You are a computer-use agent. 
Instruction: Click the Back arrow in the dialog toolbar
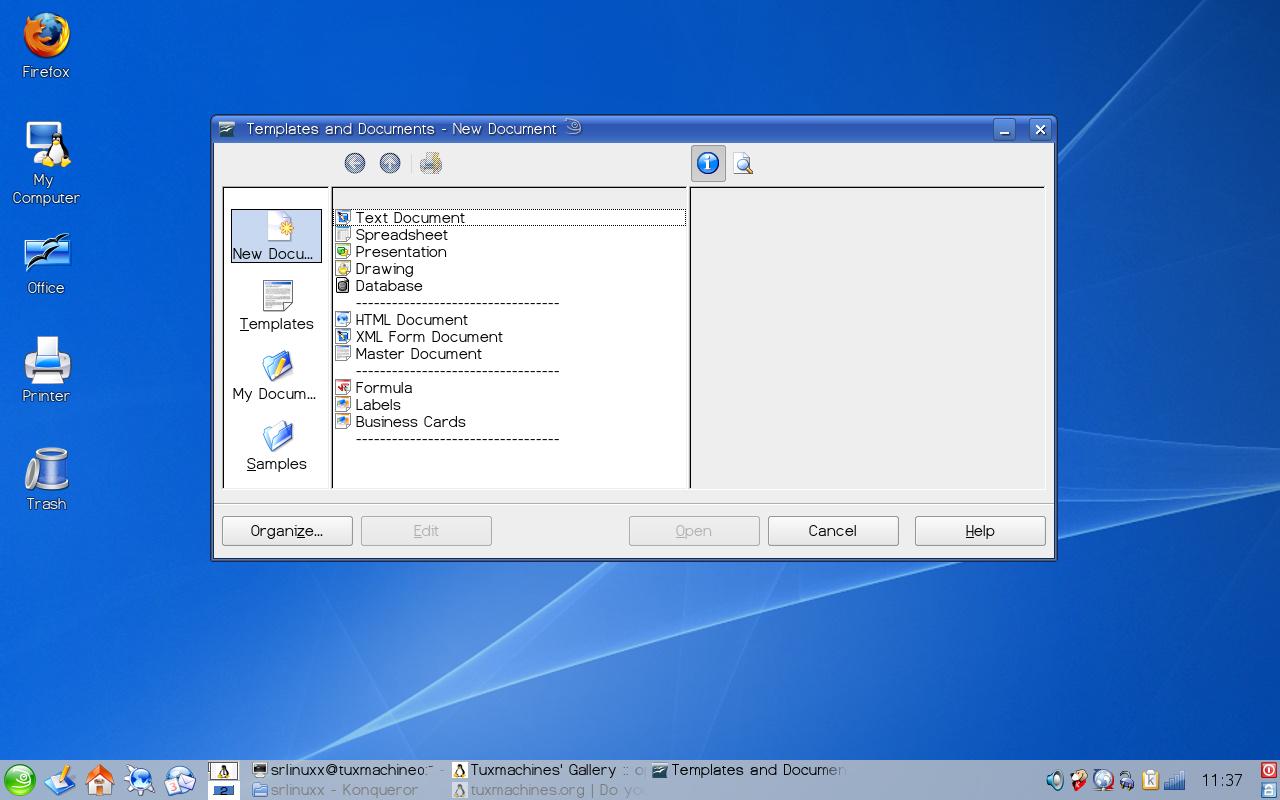(x=355, y=163)
